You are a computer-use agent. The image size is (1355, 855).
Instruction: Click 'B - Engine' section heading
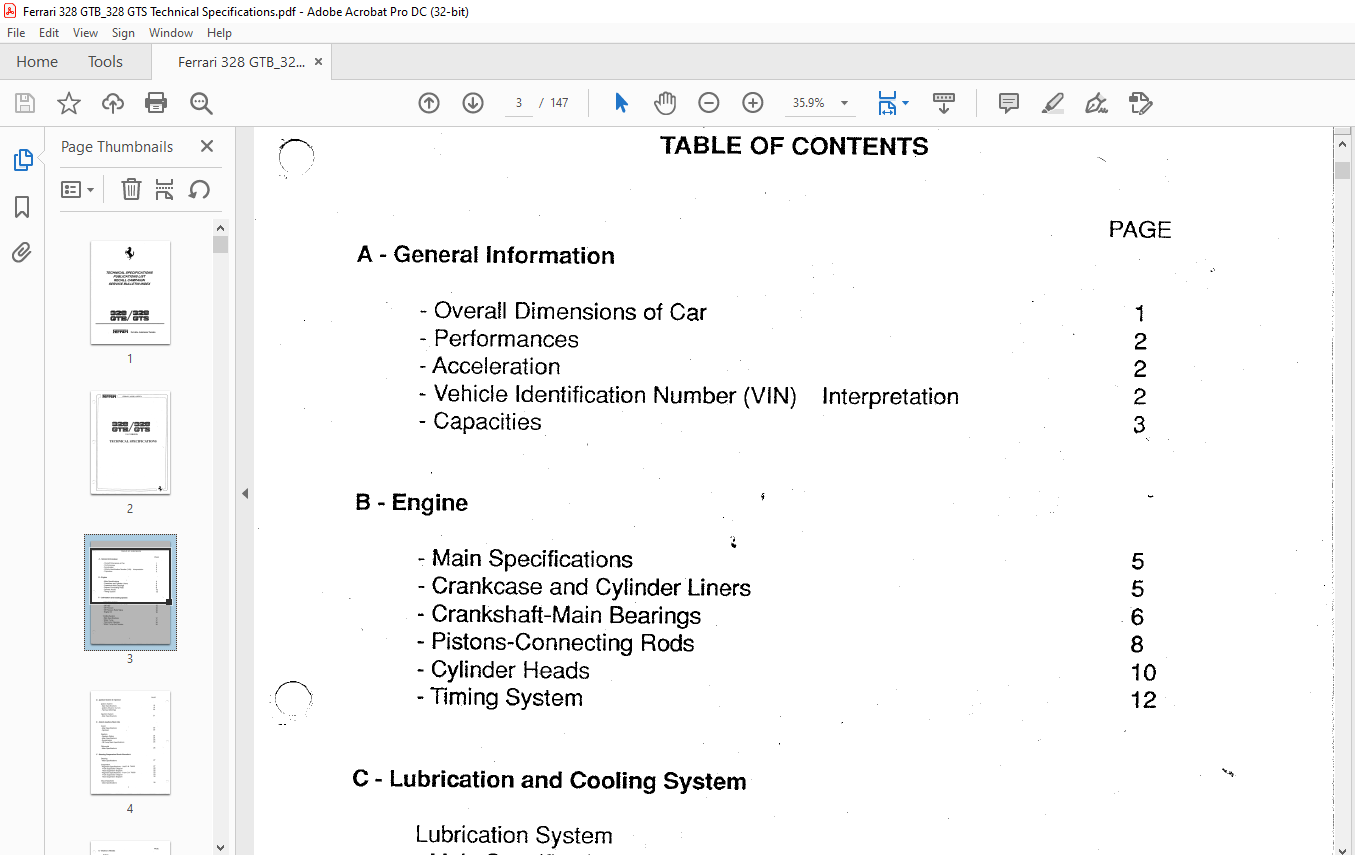(412, 503)
